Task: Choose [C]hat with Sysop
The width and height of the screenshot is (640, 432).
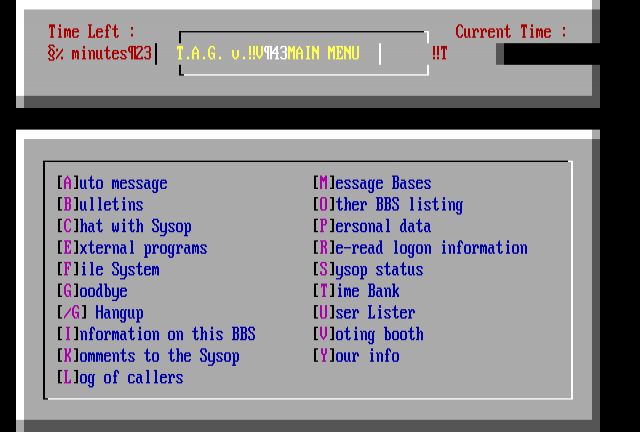Action: pyautogui.click(x=124, y=227)
